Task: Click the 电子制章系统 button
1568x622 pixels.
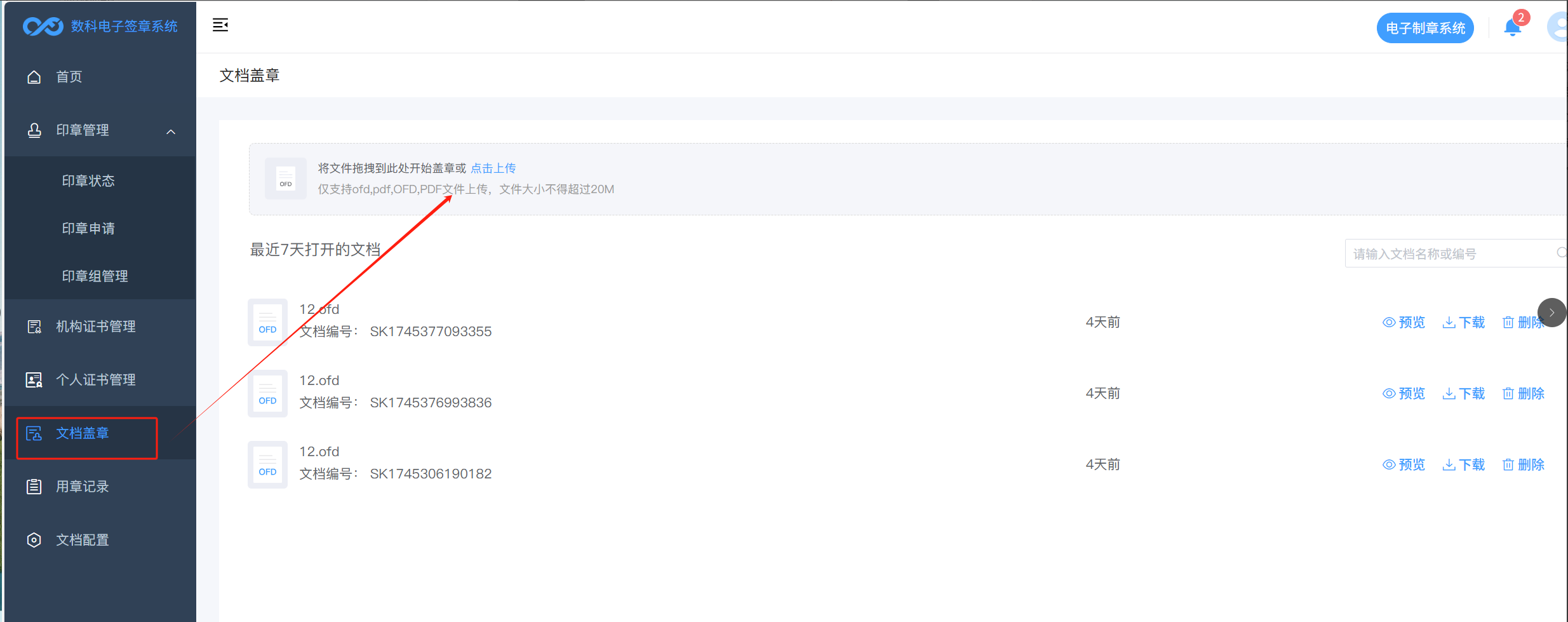Action: [1425, 29]
